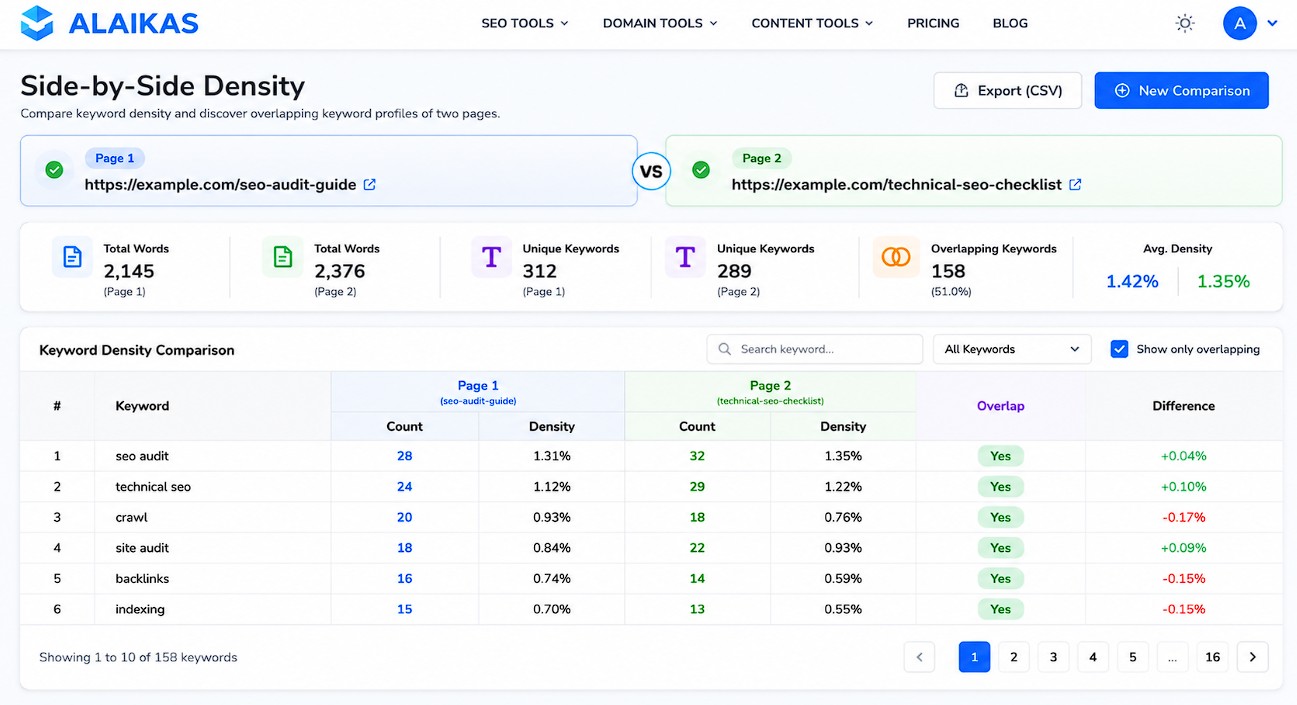Click the Yes badge in seo audit row

tap(1000, 456)
